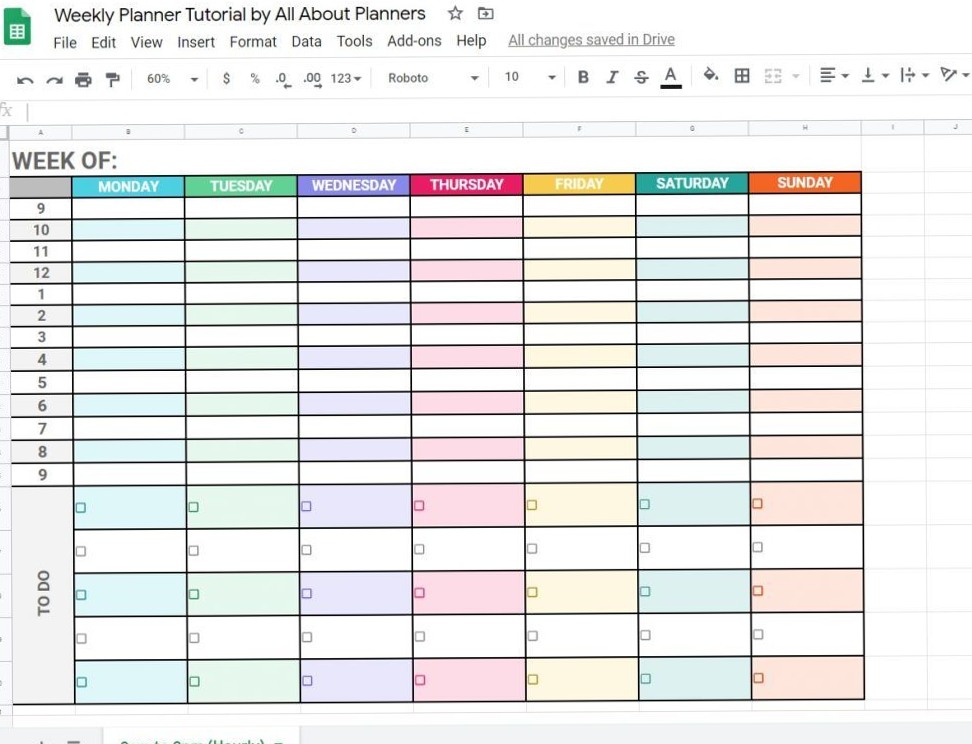Open the Fill color swatch picker

[x=710, y=76]
